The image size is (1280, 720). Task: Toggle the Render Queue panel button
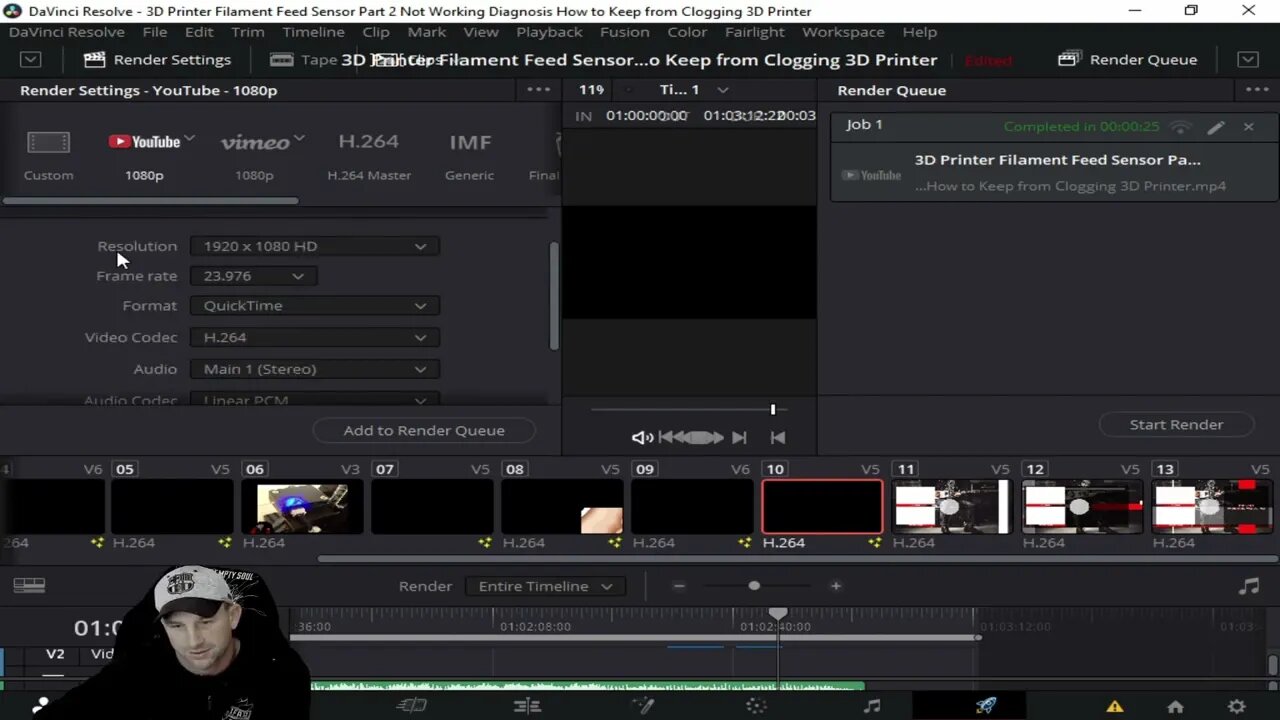coord(1127,60)
